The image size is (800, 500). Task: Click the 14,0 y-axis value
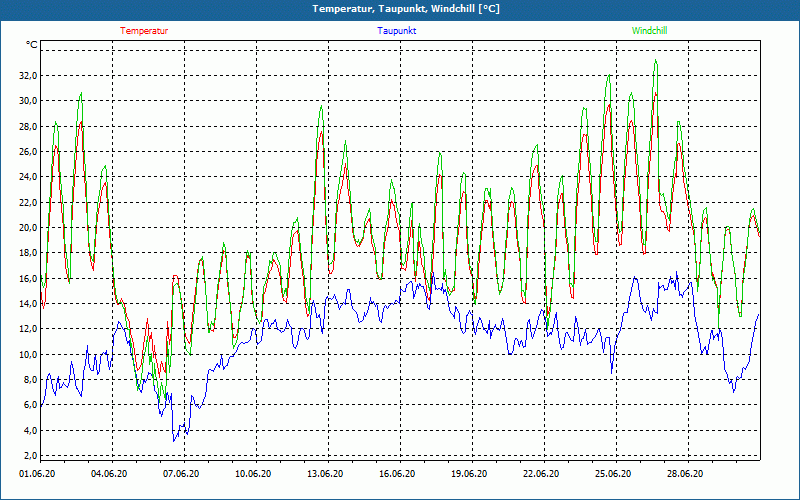point(28,304)
